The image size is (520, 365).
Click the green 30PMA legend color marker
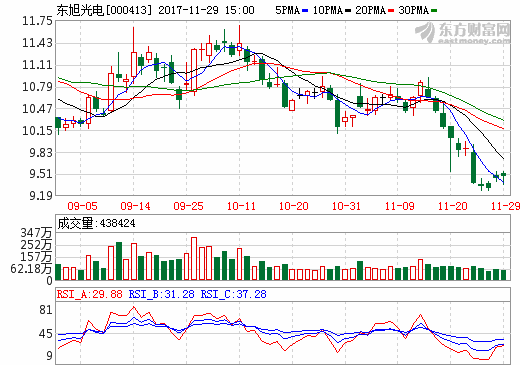(x=434, y=11)
